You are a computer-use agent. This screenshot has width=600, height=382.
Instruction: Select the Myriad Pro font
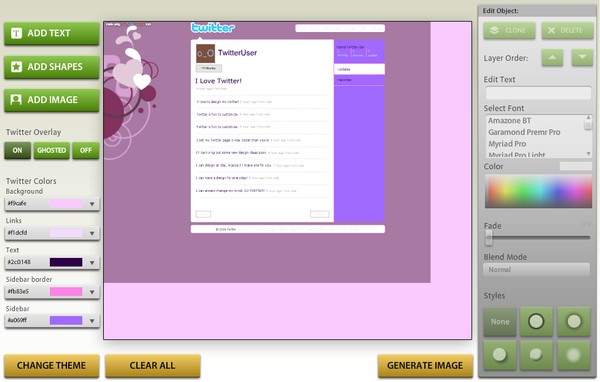[x=507, y=144]
